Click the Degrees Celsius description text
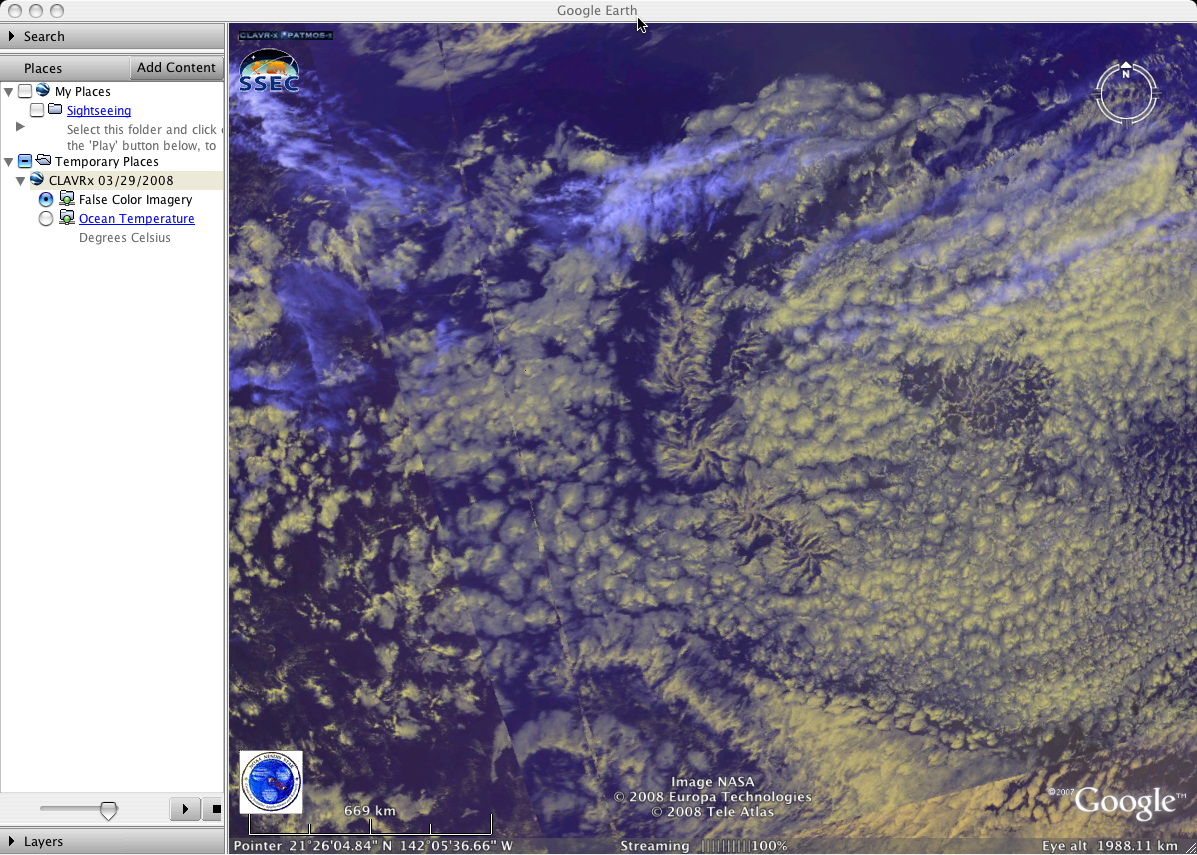The image size is (1197, 855). coord(124,237)
